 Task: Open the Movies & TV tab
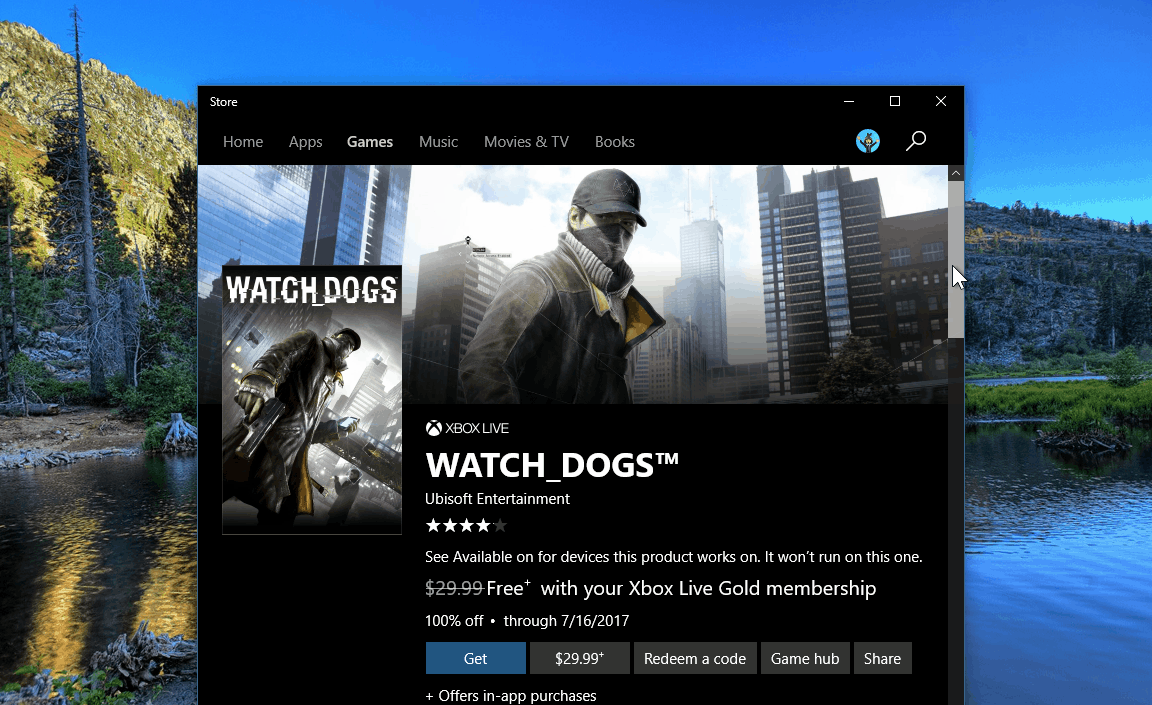(x=526, y=142)
